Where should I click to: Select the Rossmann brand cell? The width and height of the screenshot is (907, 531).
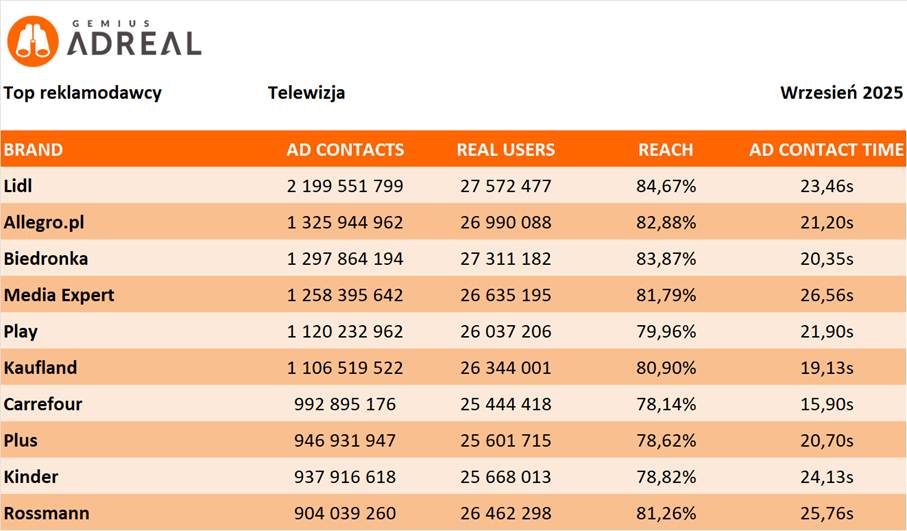coord(46,514)
